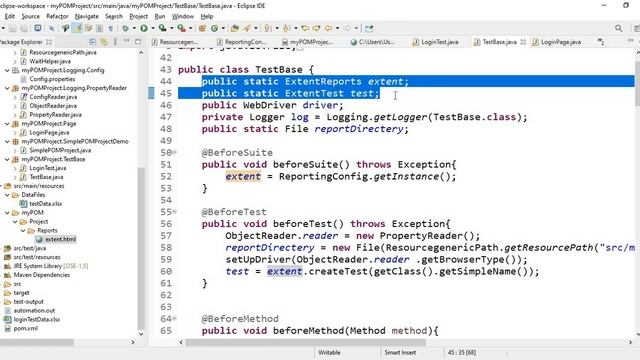640x360 pixels.
Task: Open New Java Package icon in toolbar
Action: pyautogui.click(x=202, y=28)
